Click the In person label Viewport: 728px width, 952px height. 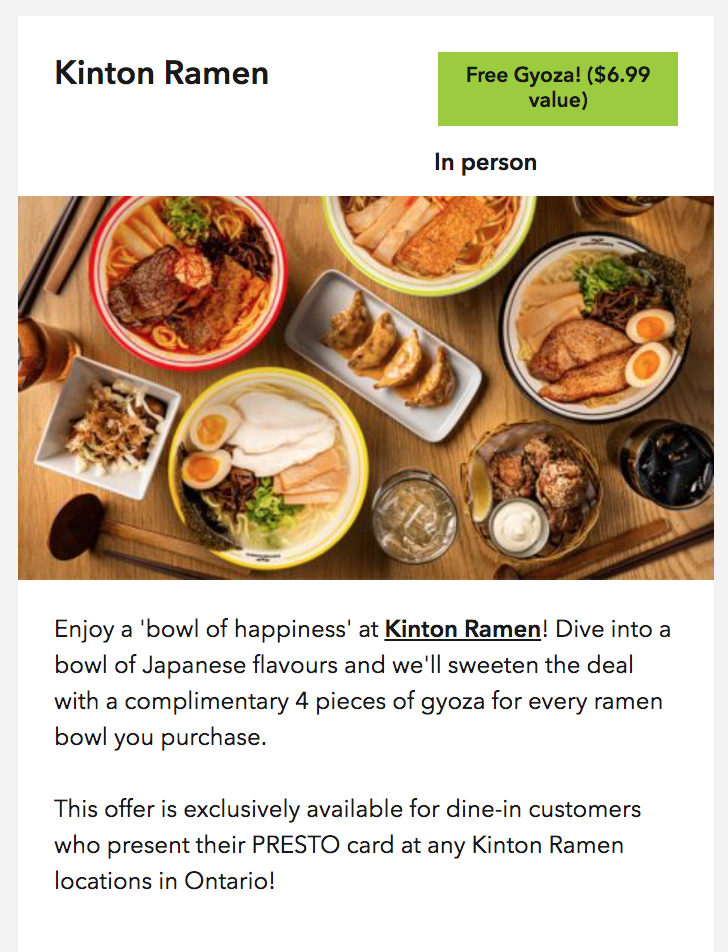coord(485,162)
